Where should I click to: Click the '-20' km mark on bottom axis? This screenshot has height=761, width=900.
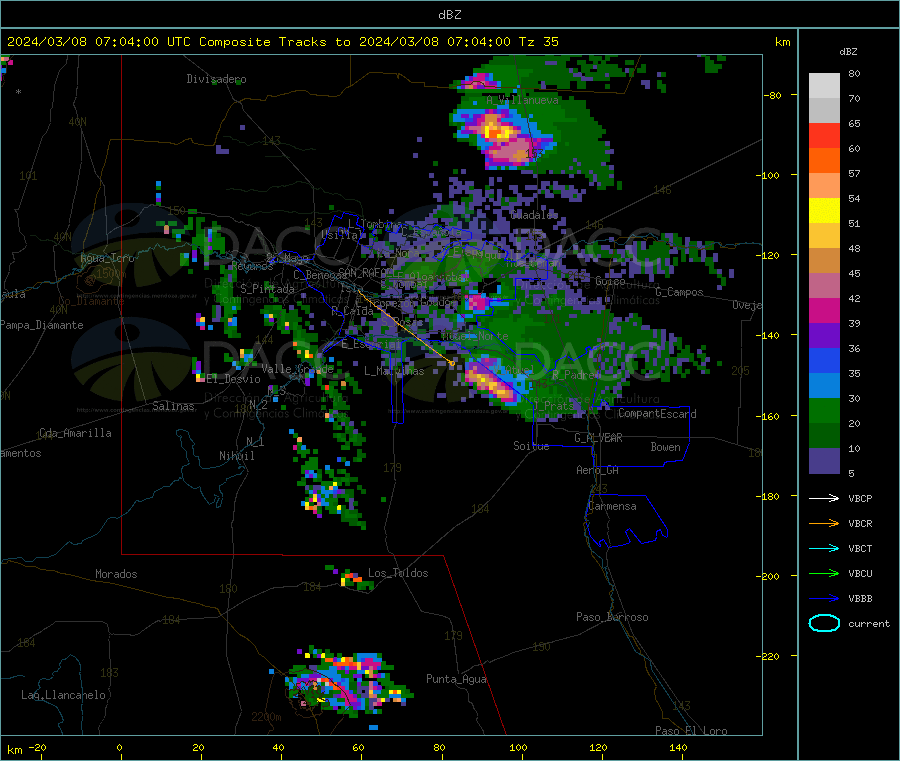(37, 747)
